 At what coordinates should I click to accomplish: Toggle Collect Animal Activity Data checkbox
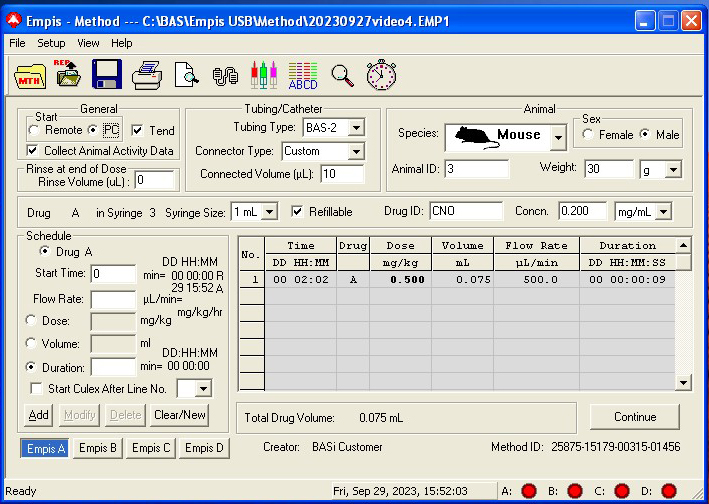(34, 151)
